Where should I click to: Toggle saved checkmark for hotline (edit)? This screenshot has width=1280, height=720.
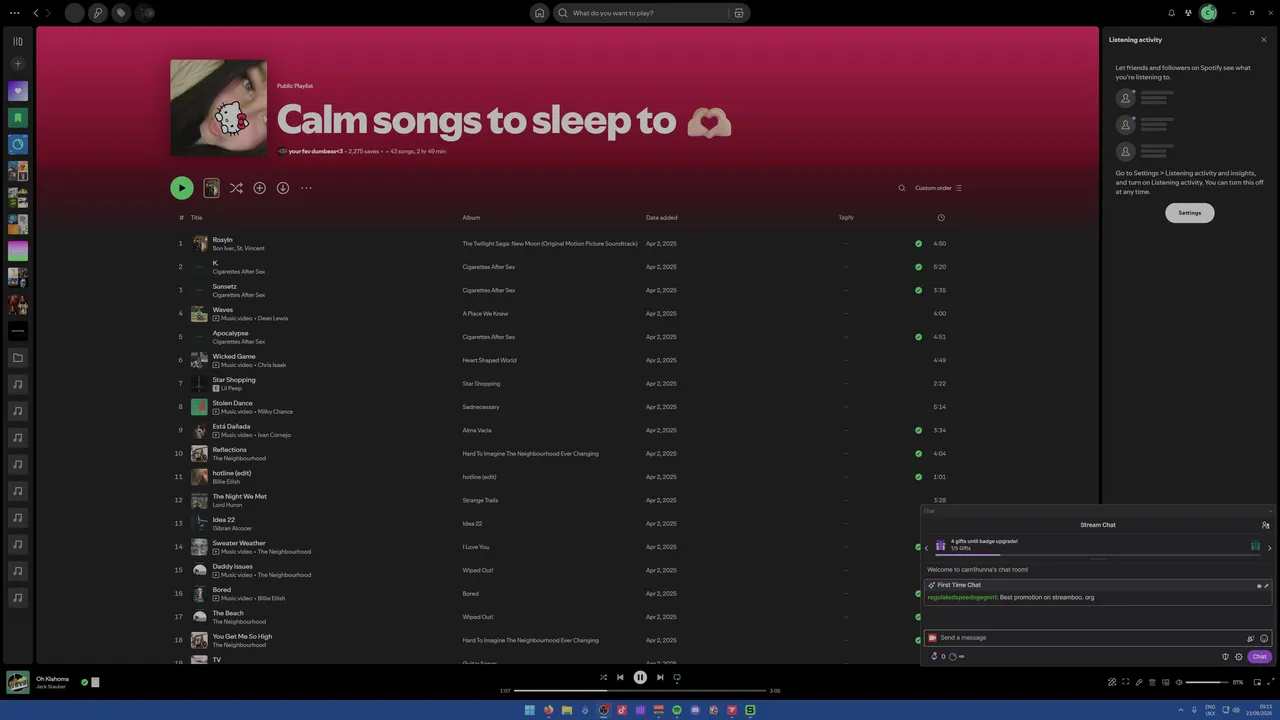click(x=918, y=477)
